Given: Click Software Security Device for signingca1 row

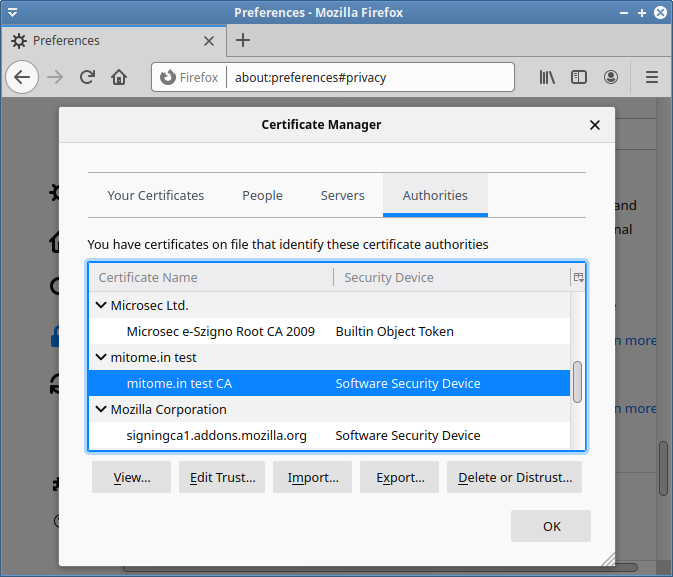Looking at the screenshot, I should (x=408, y=435).
